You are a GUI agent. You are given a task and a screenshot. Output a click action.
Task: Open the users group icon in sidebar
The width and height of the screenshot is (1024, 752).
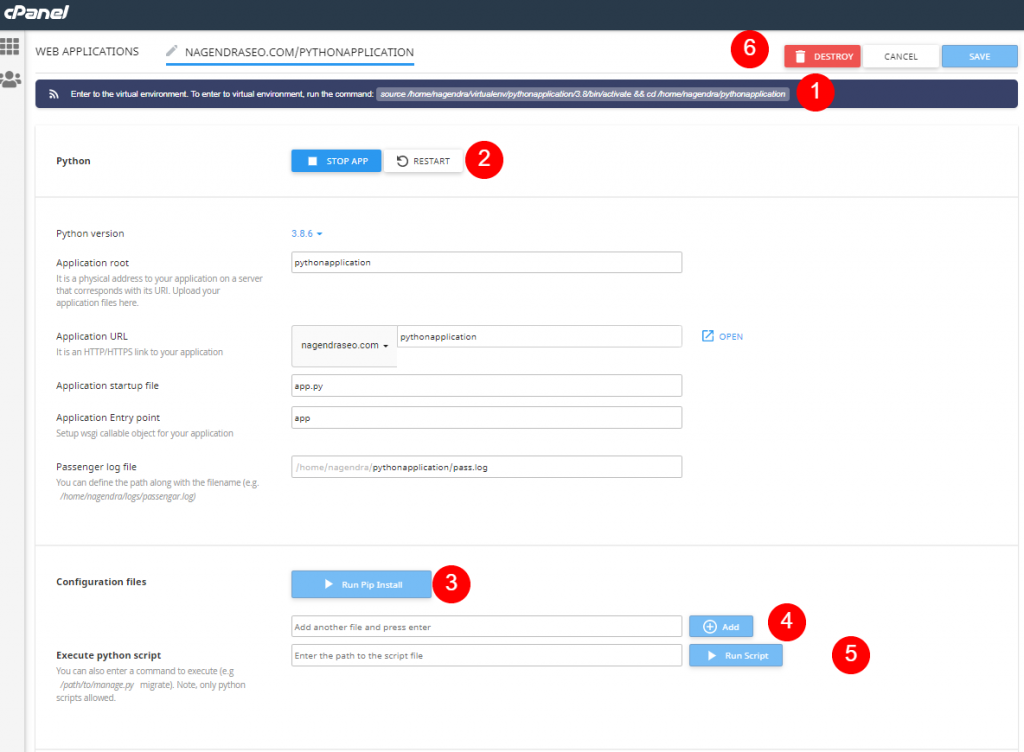click(x=10, y=80)
